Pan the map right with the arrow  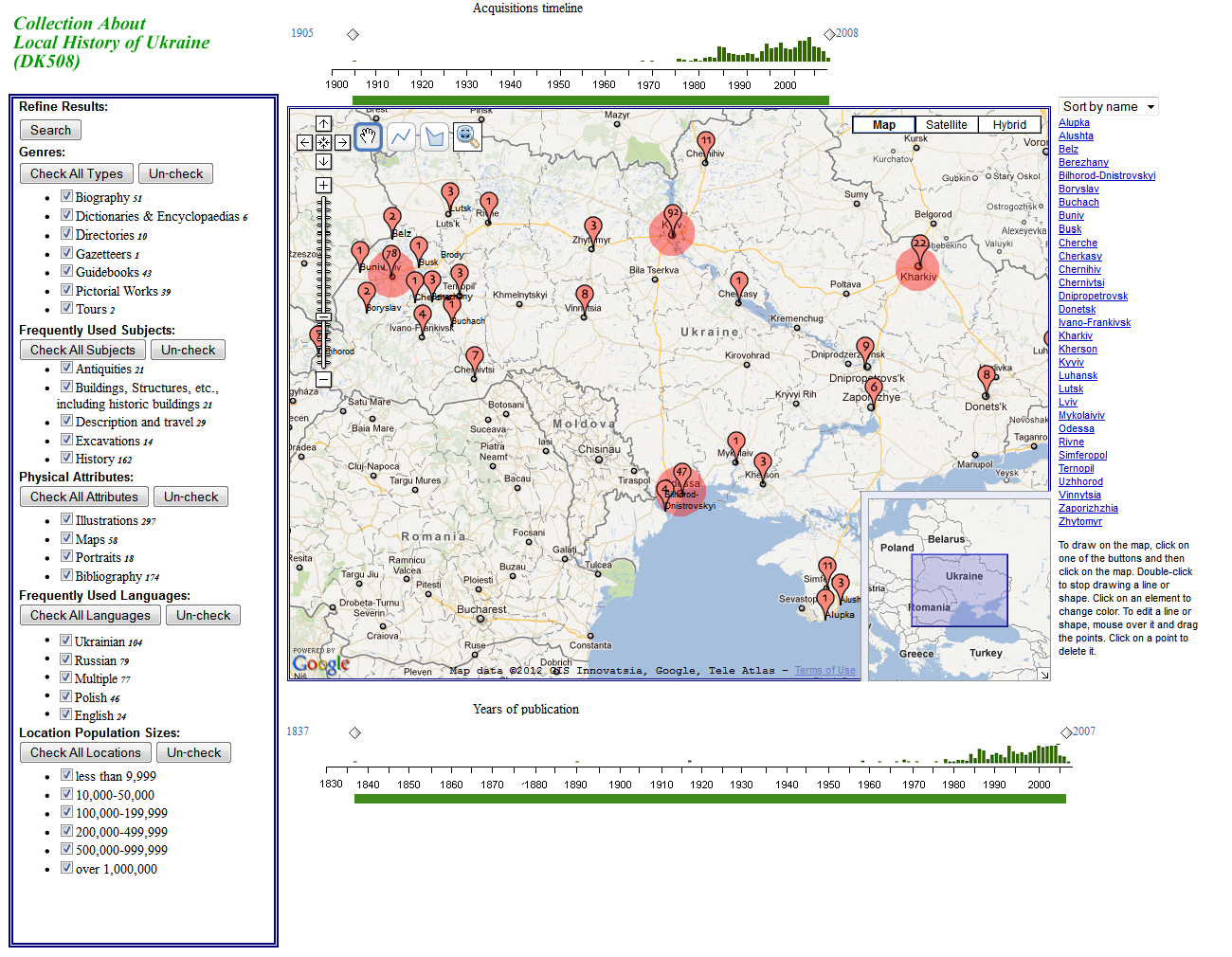[x=342, y=143]
